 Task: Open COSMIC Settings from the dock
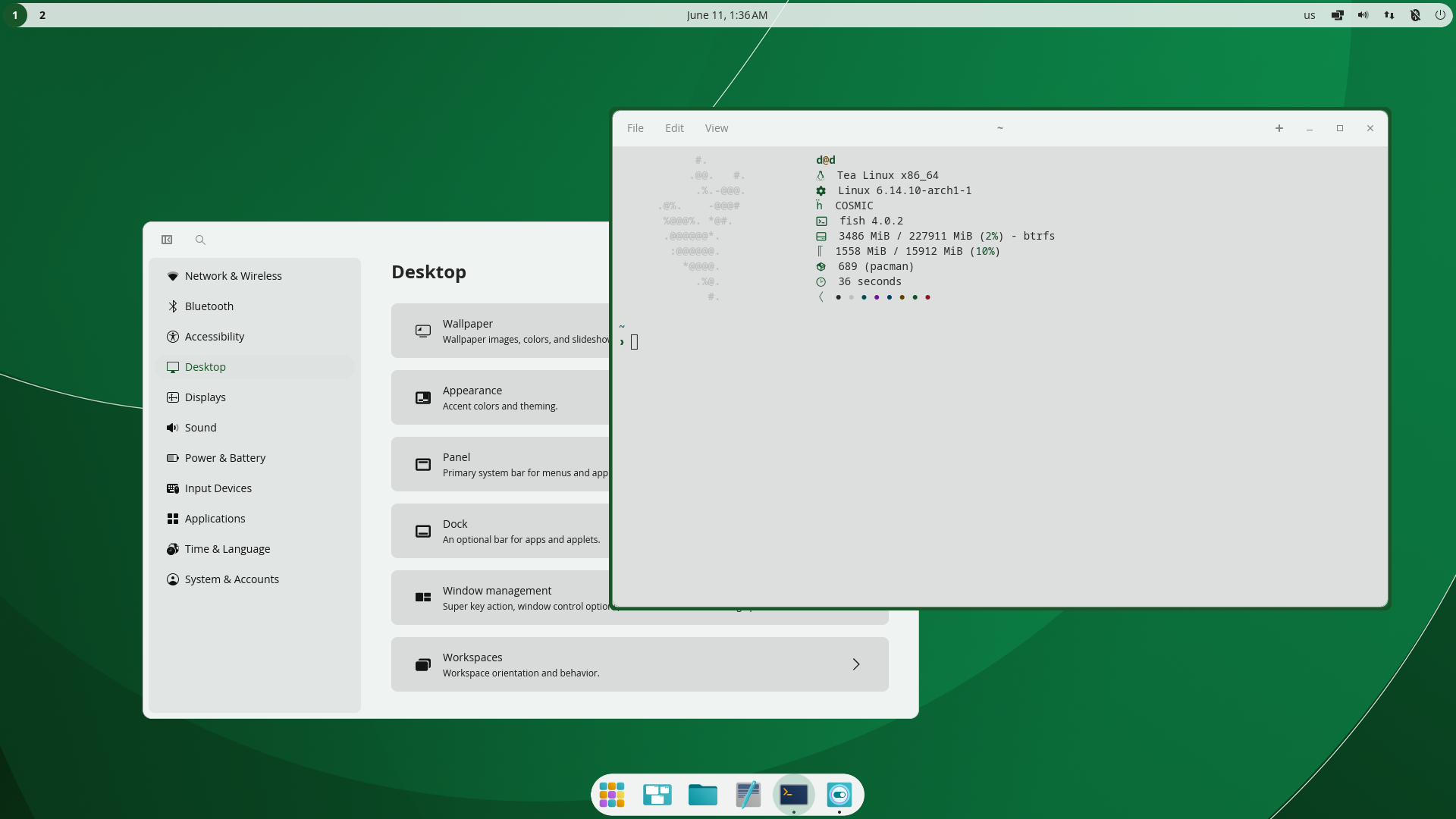839,794
